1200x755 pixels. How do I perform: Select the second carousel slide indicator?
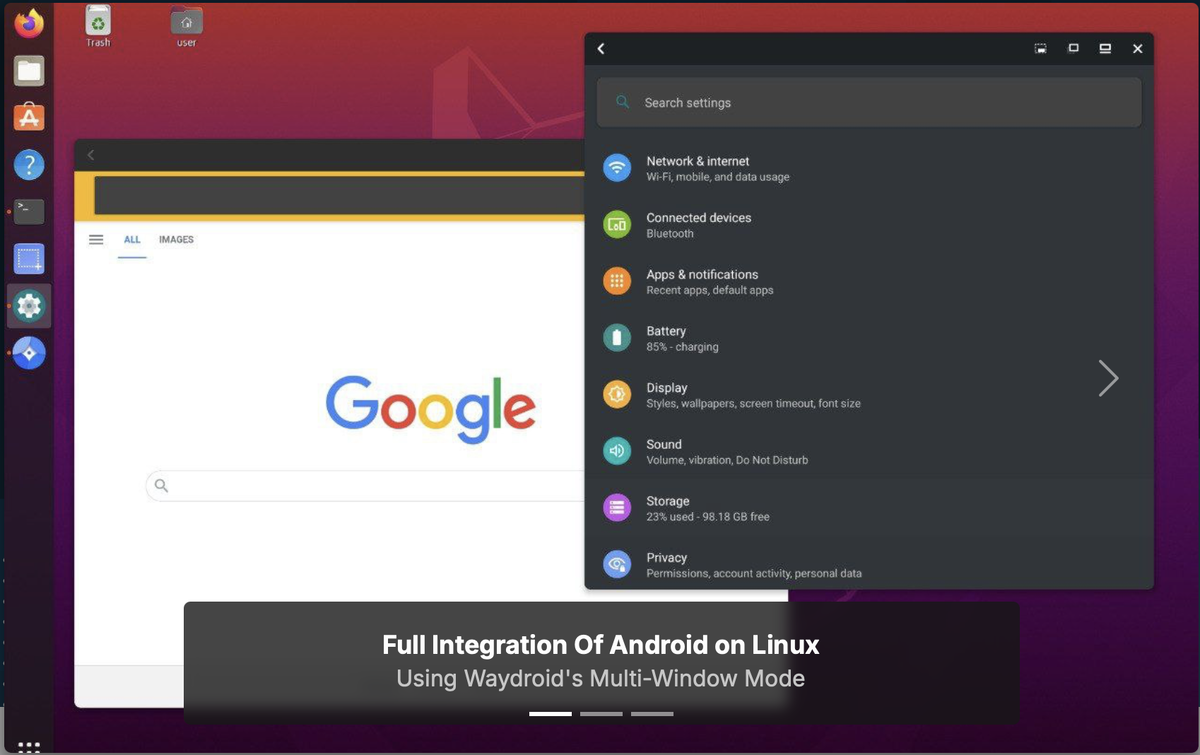(601, 714)
